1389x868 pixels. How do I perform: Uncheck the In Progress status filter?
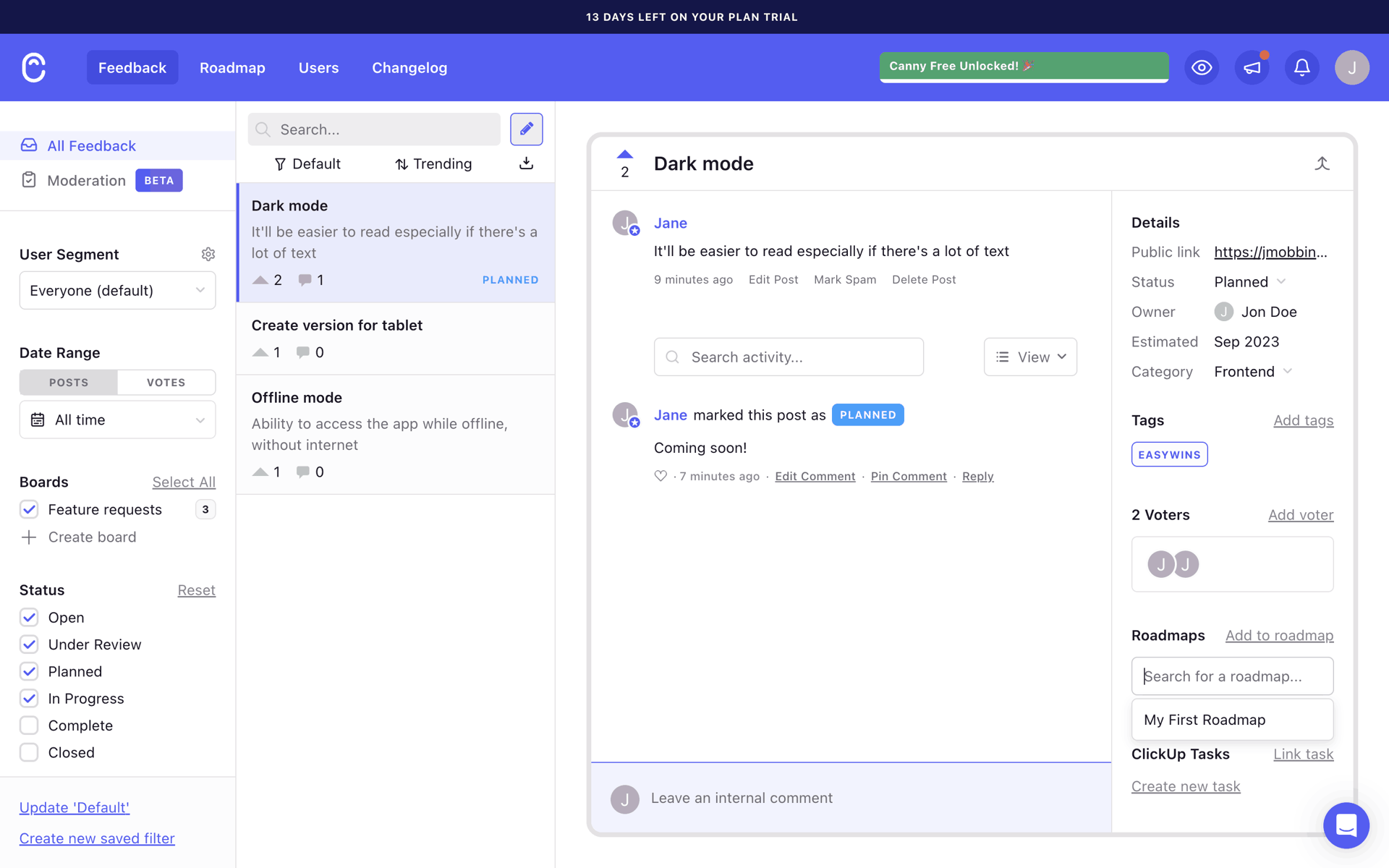pyautogui.click(x=29, y=698)
